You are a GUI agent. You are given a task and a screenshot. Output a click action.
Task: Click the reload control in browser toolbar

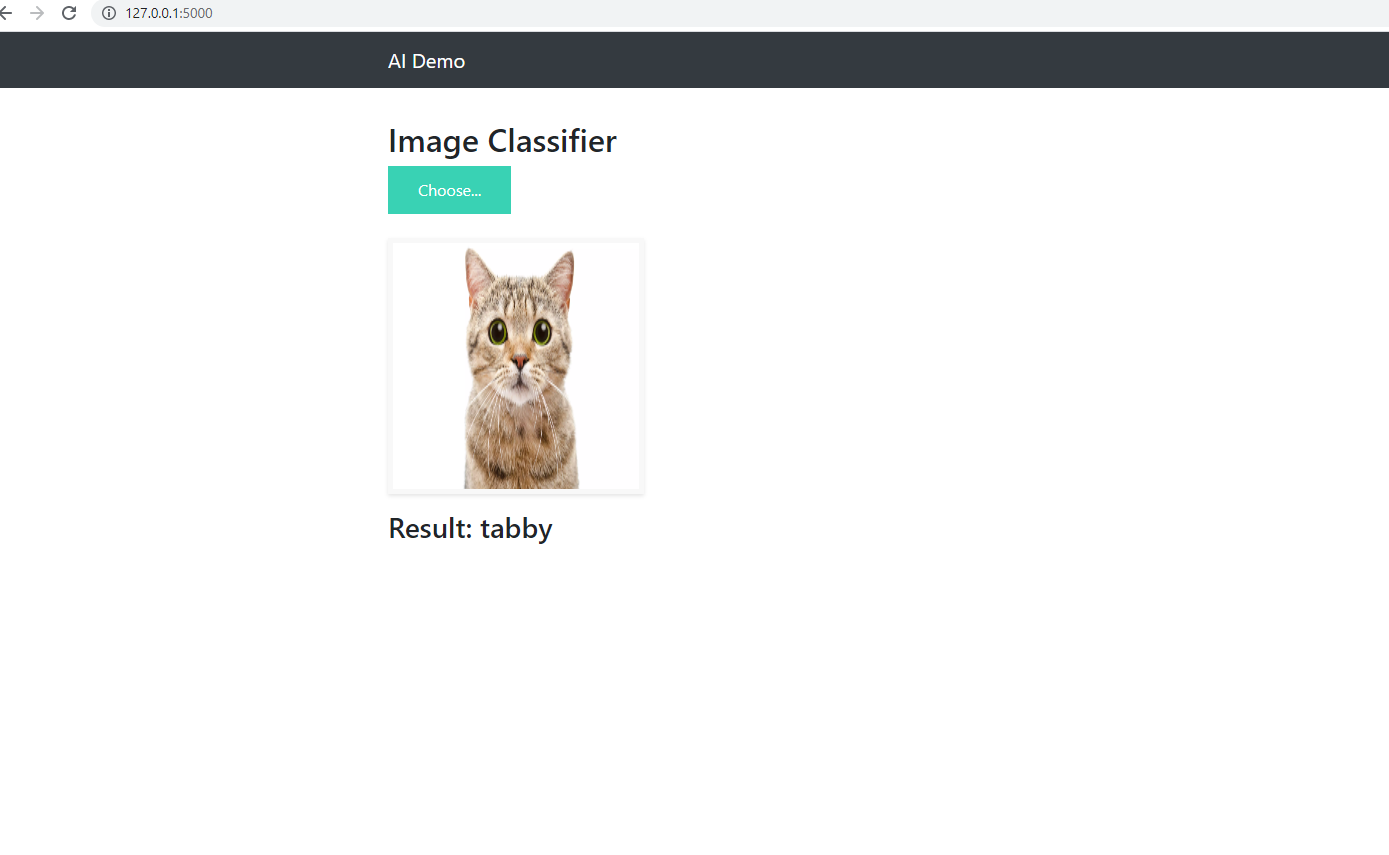[x=68, y=14]
